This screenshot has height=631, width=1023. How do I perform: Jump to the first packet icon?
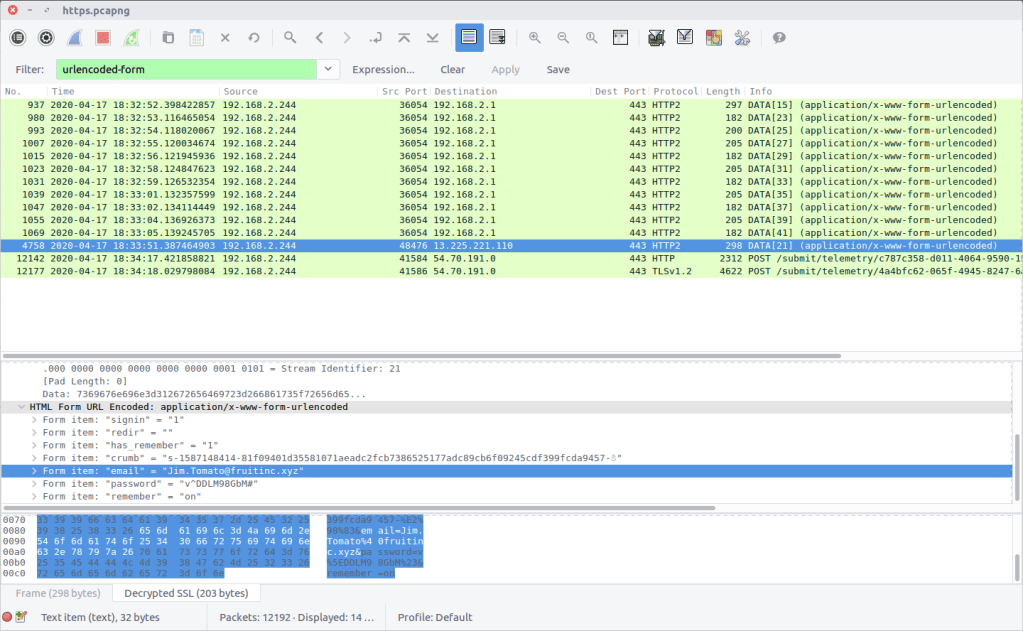(x=404, y=38)
